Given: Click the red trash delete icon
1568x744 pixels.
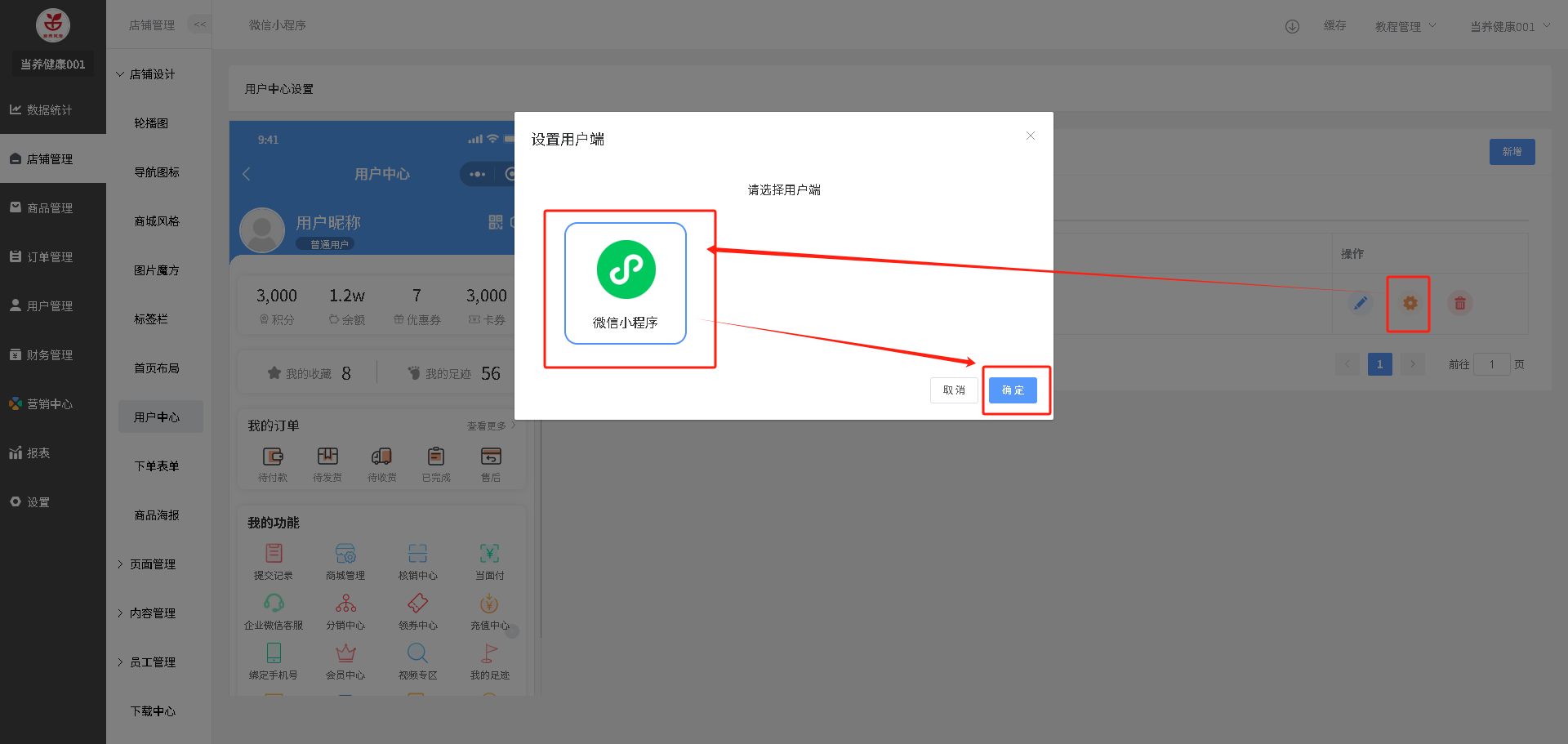Looking at the screenshot, I should click(x=1459, y=304).
